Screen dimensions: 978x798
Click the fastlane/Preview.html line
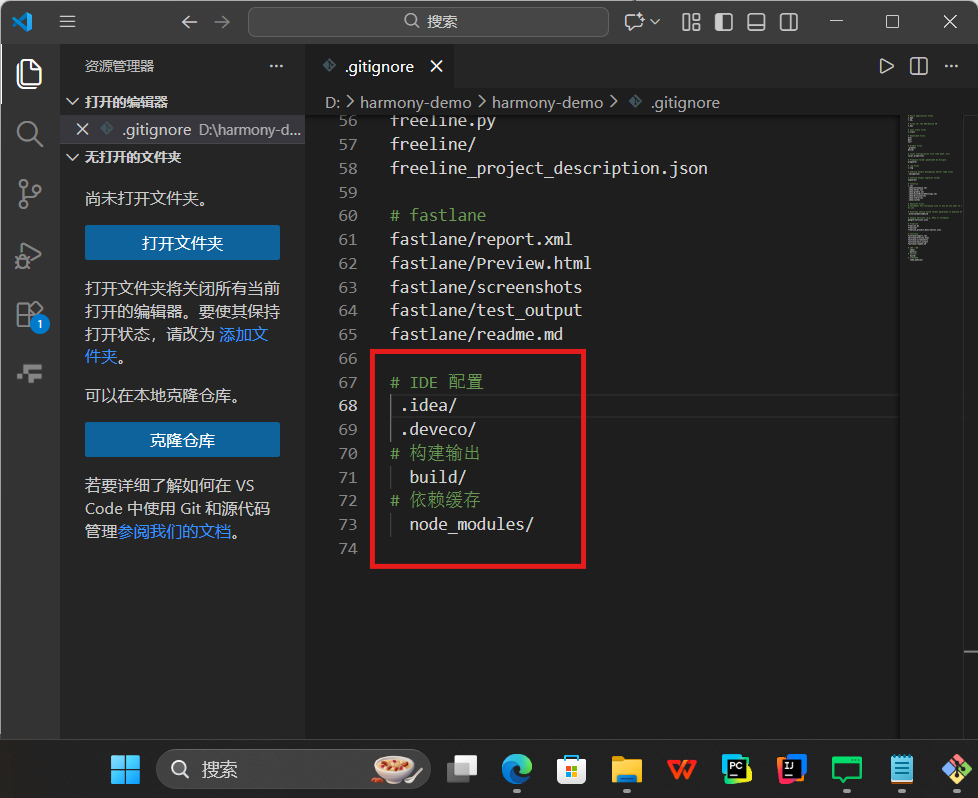(x=490, y=263)
